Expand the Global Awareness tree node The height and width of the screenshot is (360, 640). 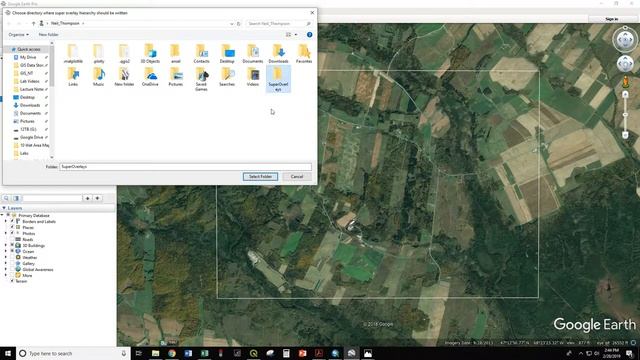tap(6, 269)
